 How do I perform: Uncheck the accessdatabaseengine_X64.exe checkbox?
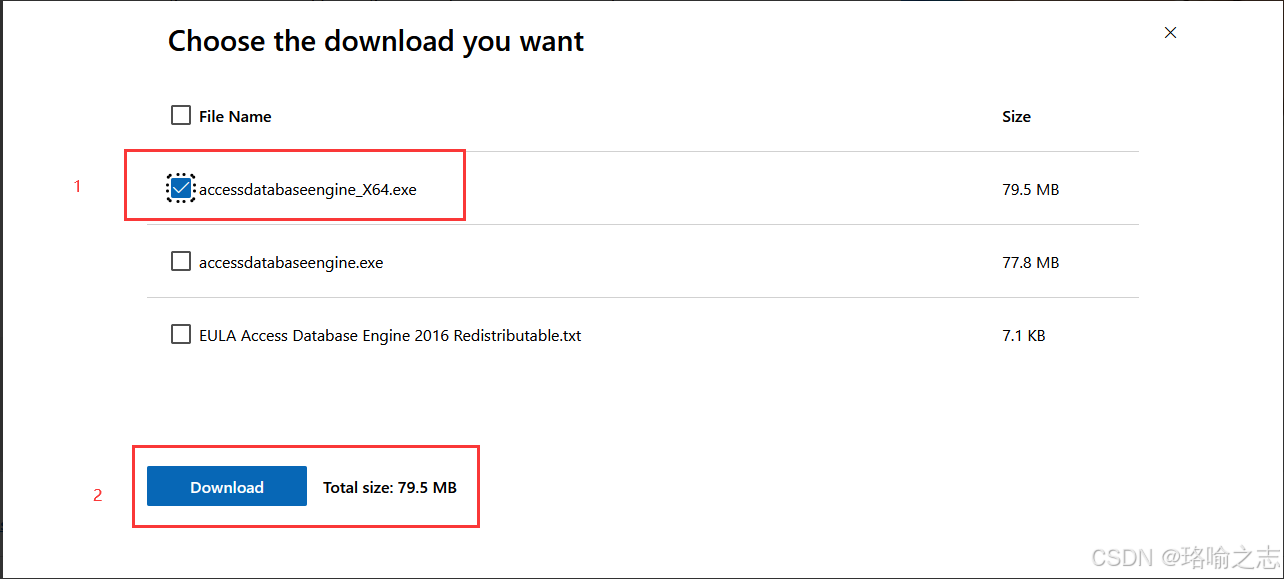click(181, 188)
